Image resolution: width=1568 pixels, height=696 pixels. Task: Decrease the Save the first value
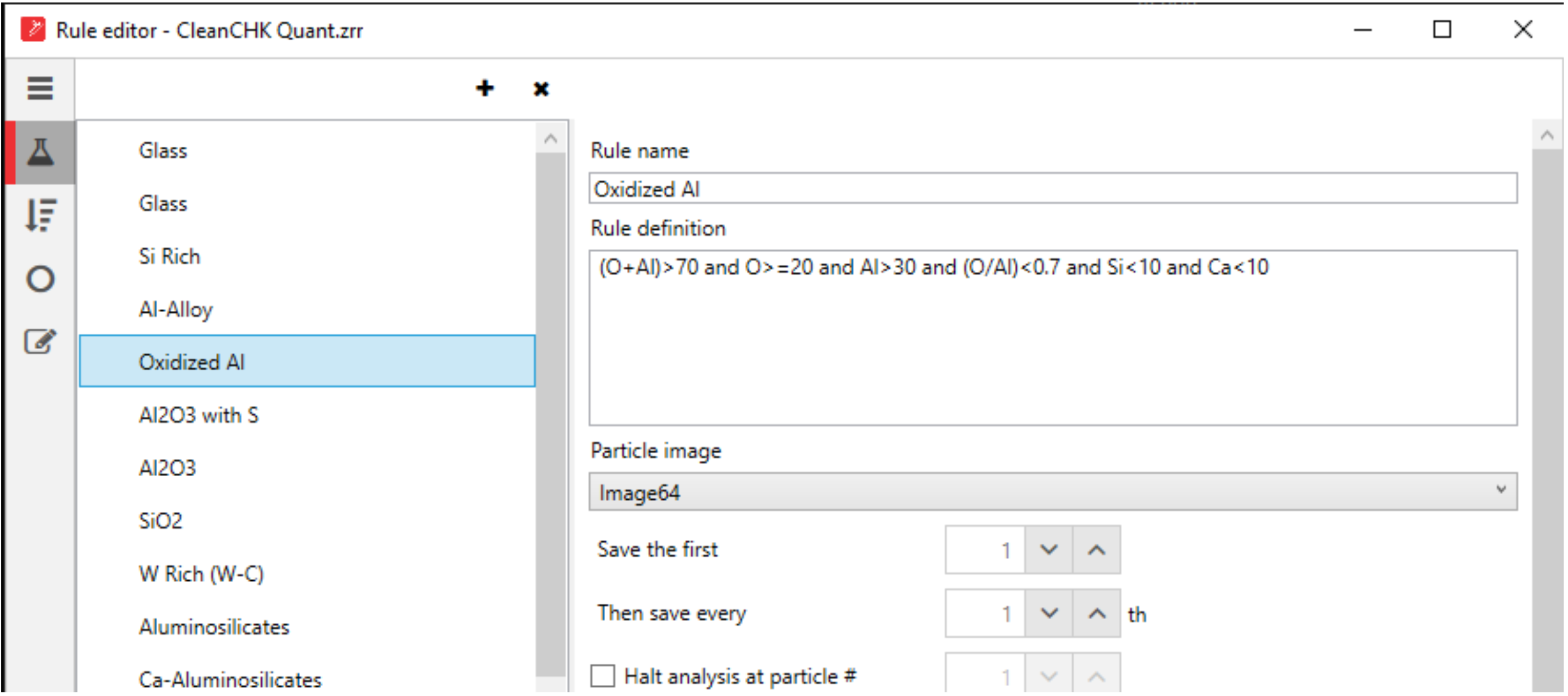click(x=1049, y=550)
